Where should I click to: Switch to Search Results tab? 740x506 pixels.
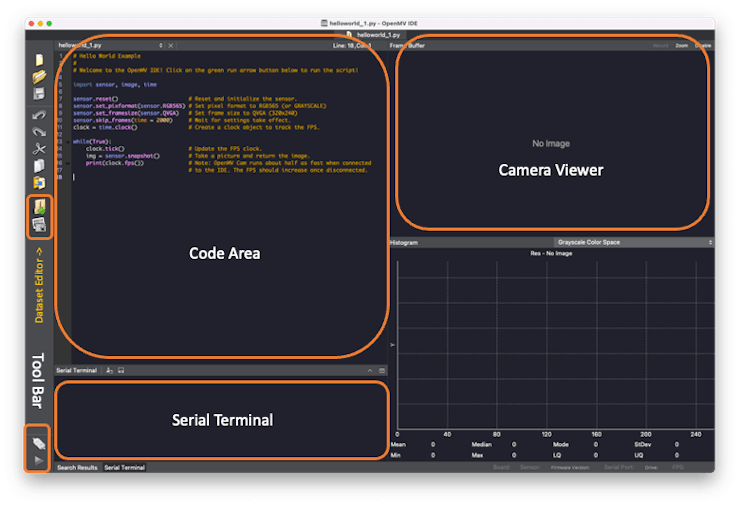[x=77, y=467]
